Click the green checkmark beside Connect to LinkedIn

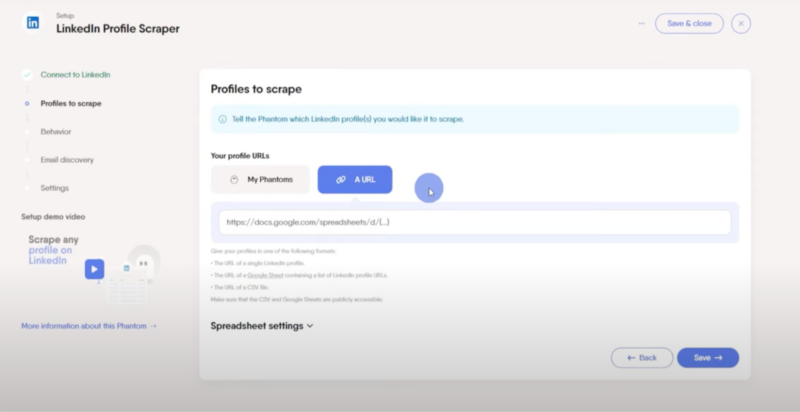click(27, 75)
